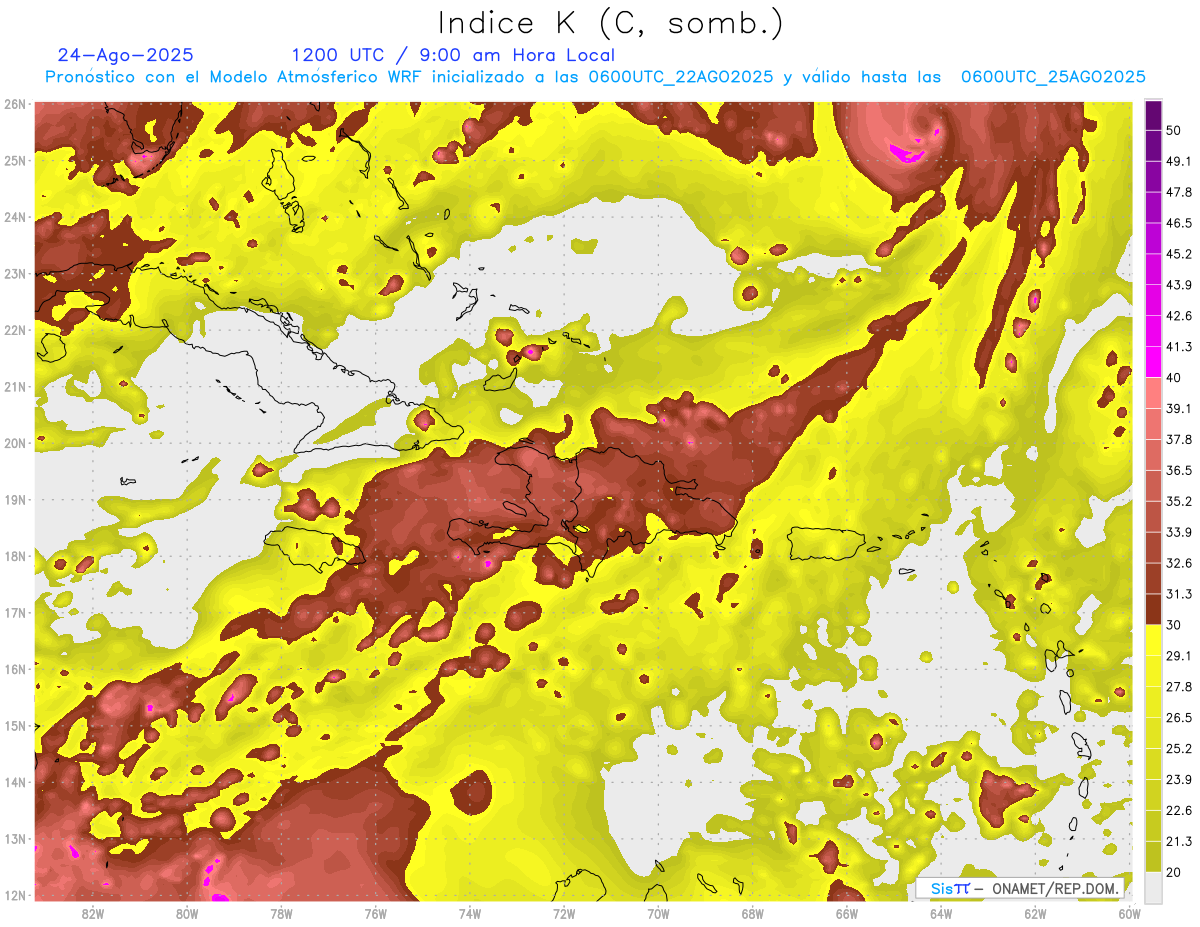Click the latitude label '15N'
The height and width of the screenshot is (927, 1200).
(16, 726)
